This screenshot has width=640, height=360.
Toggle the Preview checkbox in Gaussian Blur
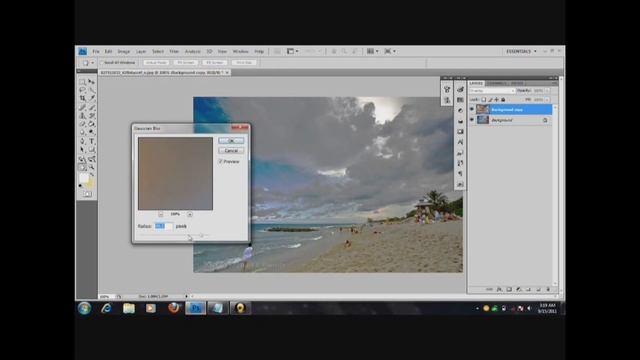tap(220, 162)
